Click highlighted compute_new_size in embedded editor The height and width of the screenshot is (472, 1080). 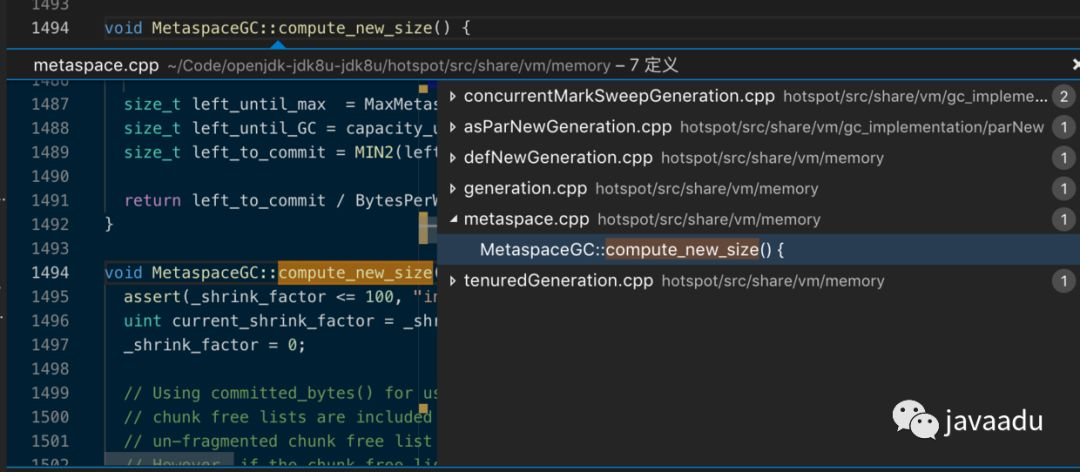click(356, 273)
